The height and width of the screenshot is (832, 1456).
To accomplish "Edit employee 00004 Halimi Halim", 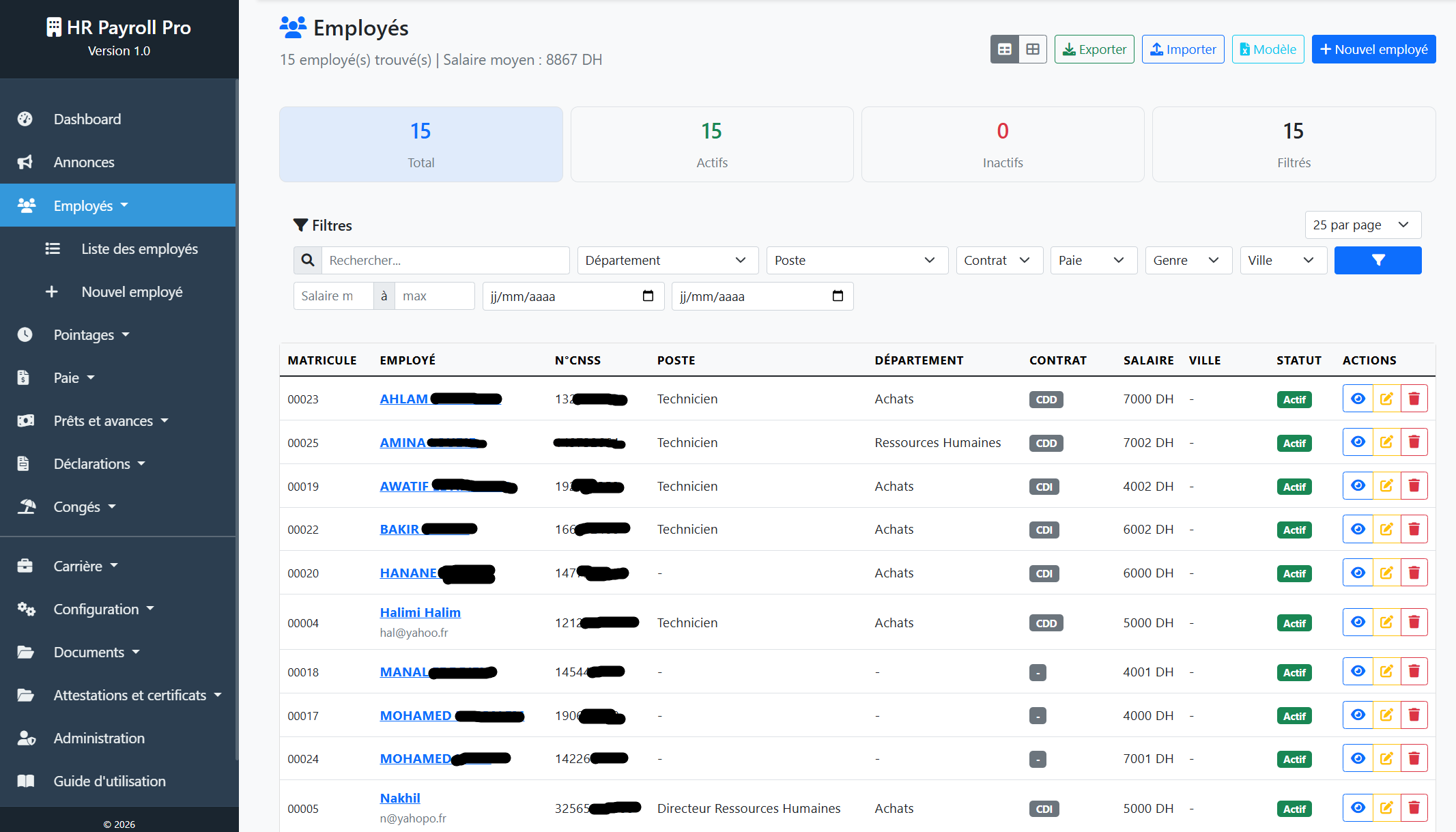I will 1386,622.
